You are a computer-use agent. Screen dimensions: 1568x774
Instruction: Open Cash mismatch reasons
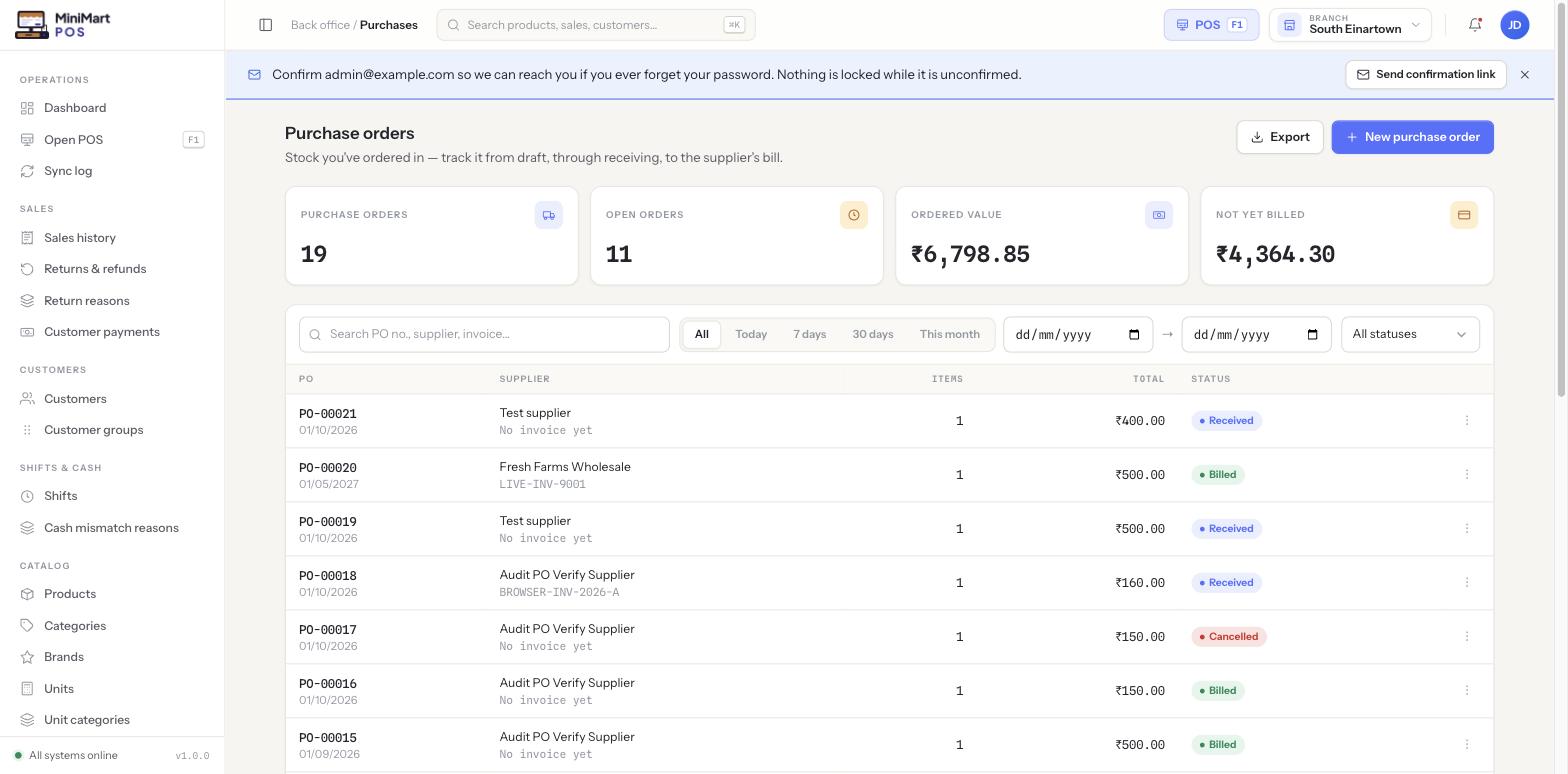point(112,528)
